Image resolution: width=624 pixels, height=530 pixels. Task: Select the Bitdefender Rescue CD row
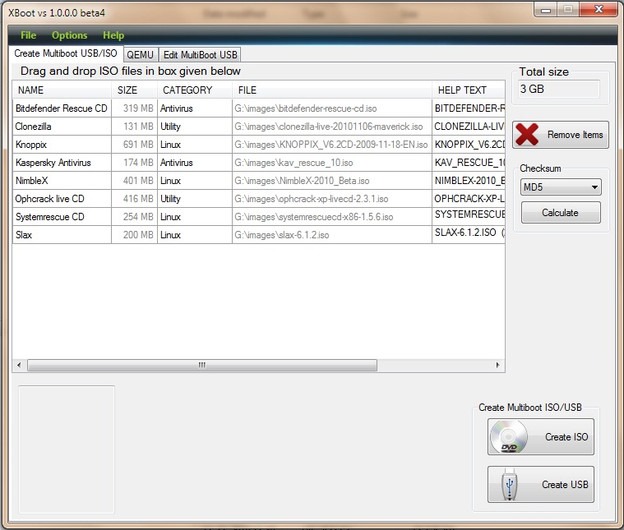259,108
